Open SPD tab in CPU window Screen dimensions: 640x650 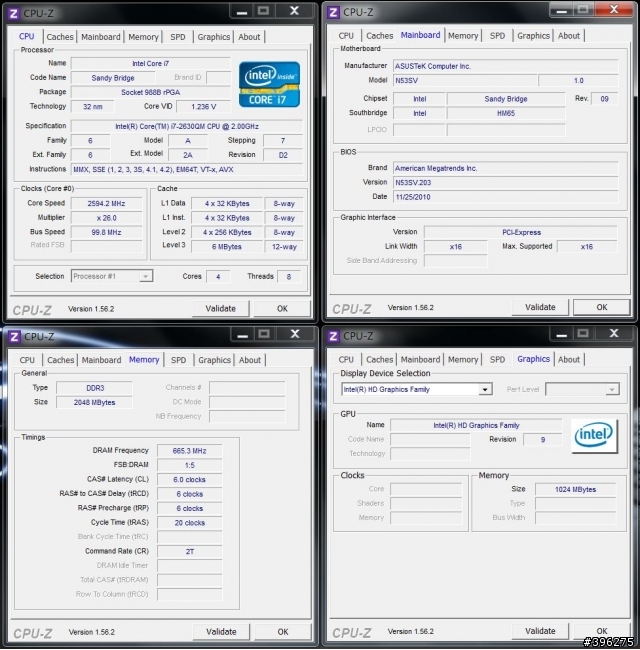(x=178, y=37)
